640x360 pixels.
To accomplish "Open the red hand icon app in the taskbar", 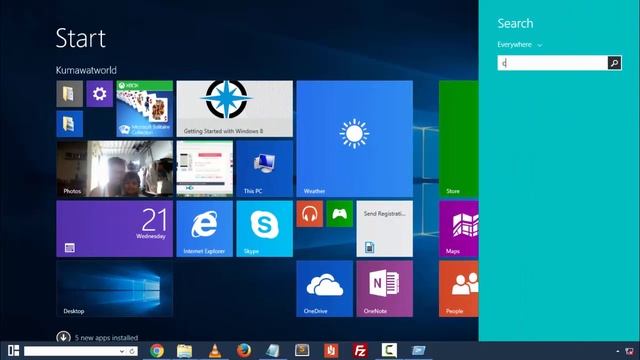I will click(331, 351).
